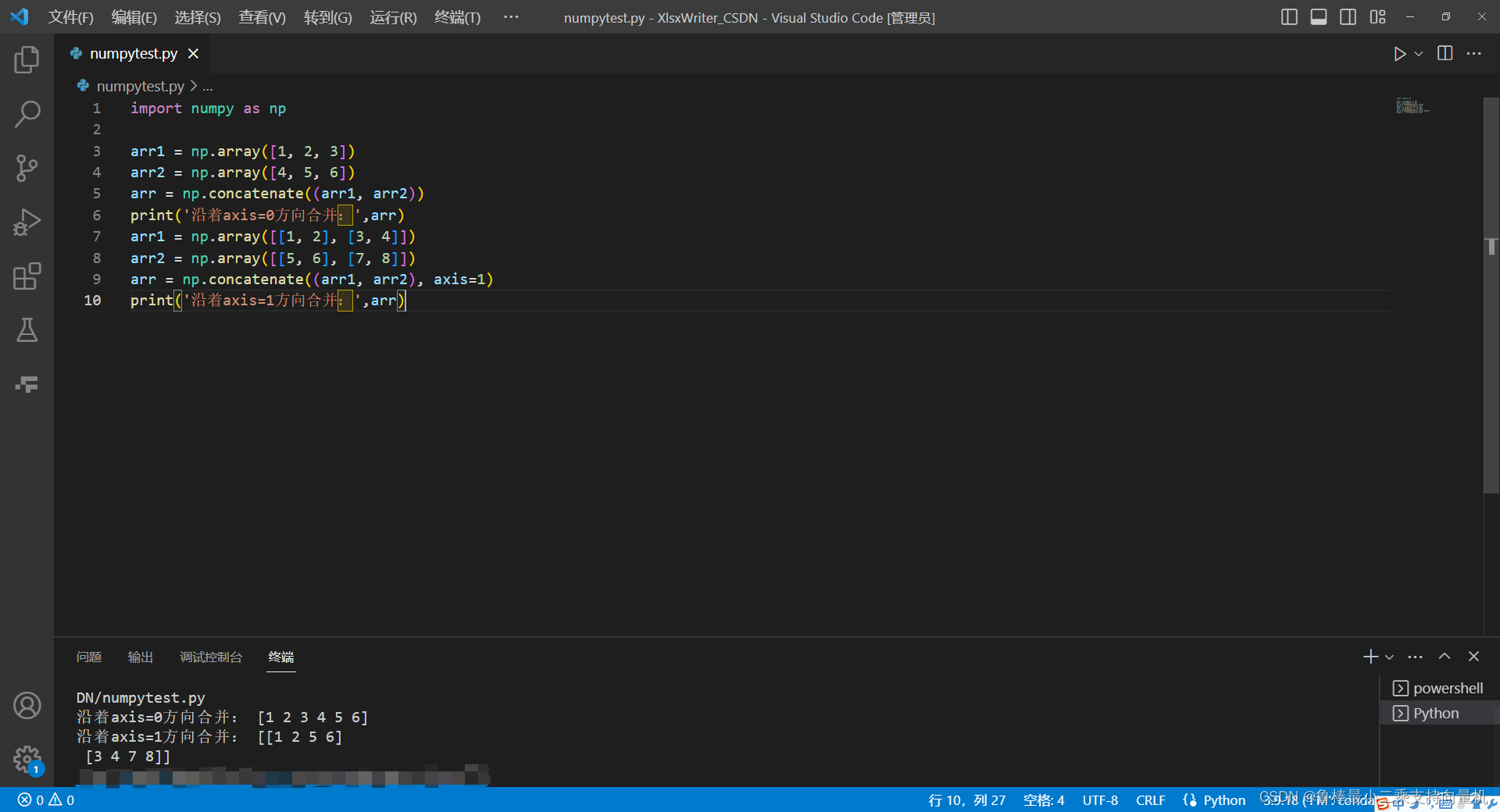Select the numpytest.py editor tab

(133, 54)
